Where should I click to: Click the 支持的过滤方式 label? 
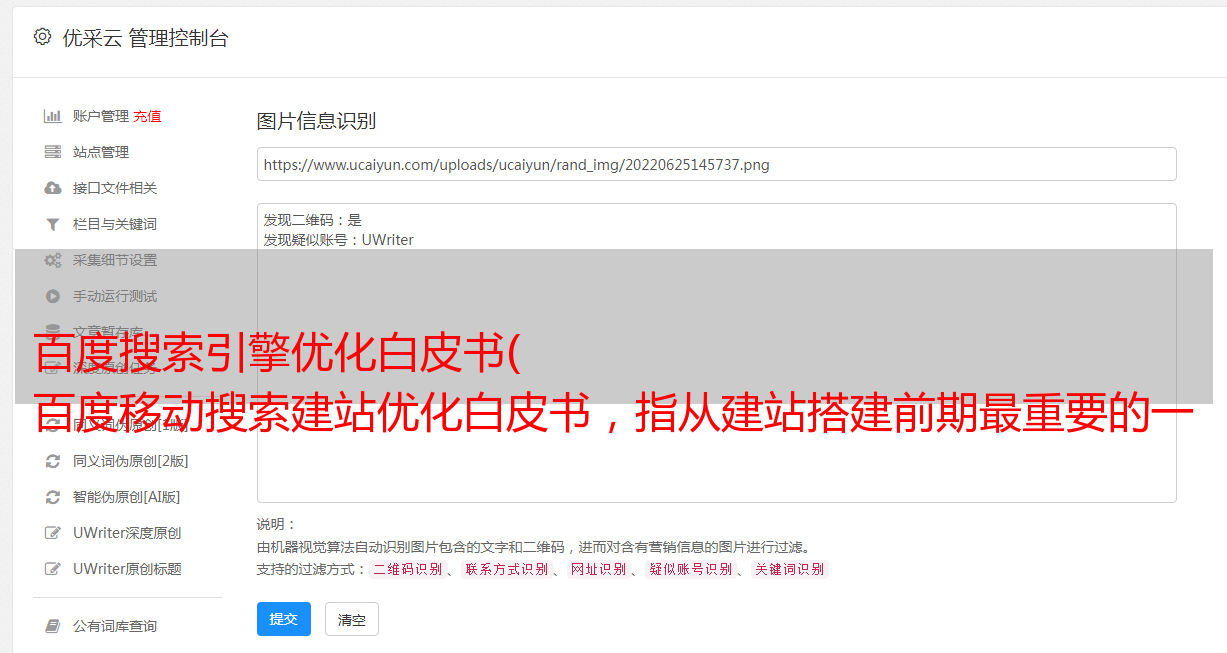coord(312,569)
